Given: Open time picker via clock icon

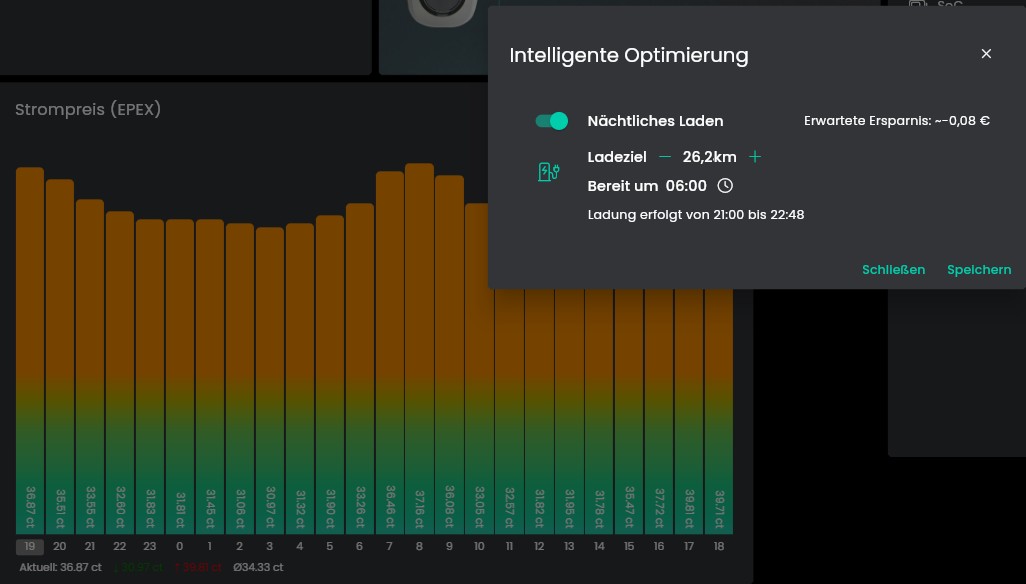Looking at the screenshot, I should [x=725, y=186].
